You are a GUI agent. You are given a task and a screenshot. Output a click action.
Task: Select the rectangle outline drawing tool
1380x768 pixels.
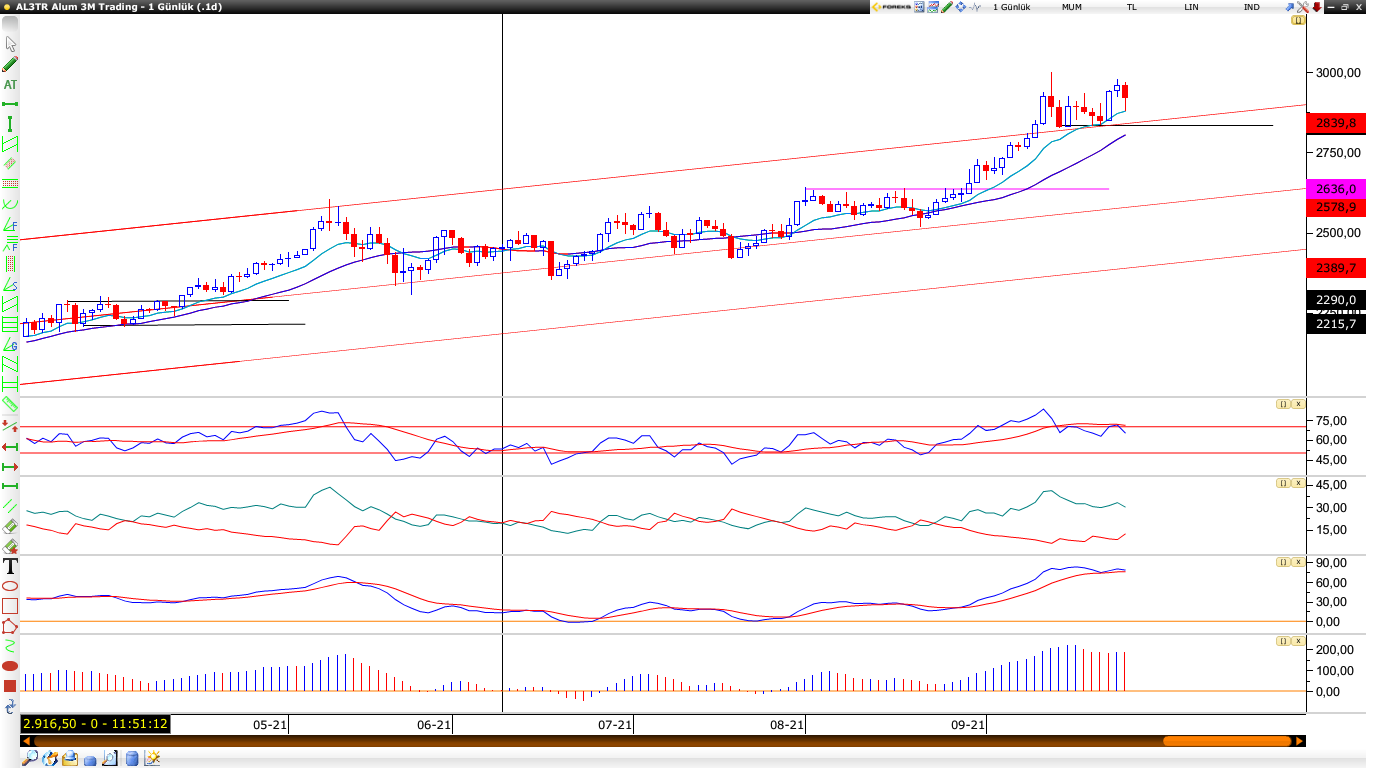pos(11,606)
